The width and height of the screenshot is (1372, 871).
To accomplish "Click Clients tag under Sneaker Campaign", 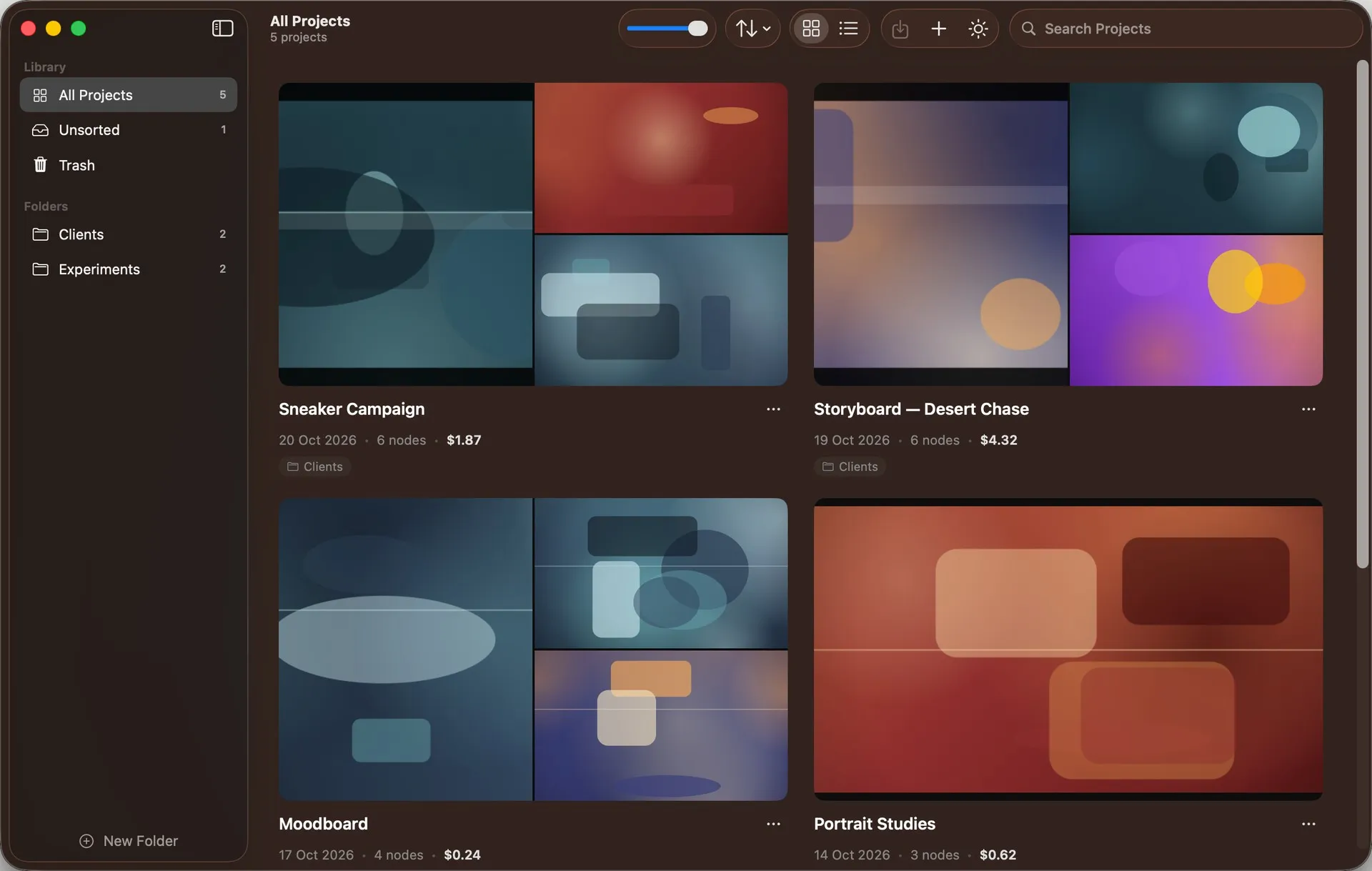I will [315, 467].
